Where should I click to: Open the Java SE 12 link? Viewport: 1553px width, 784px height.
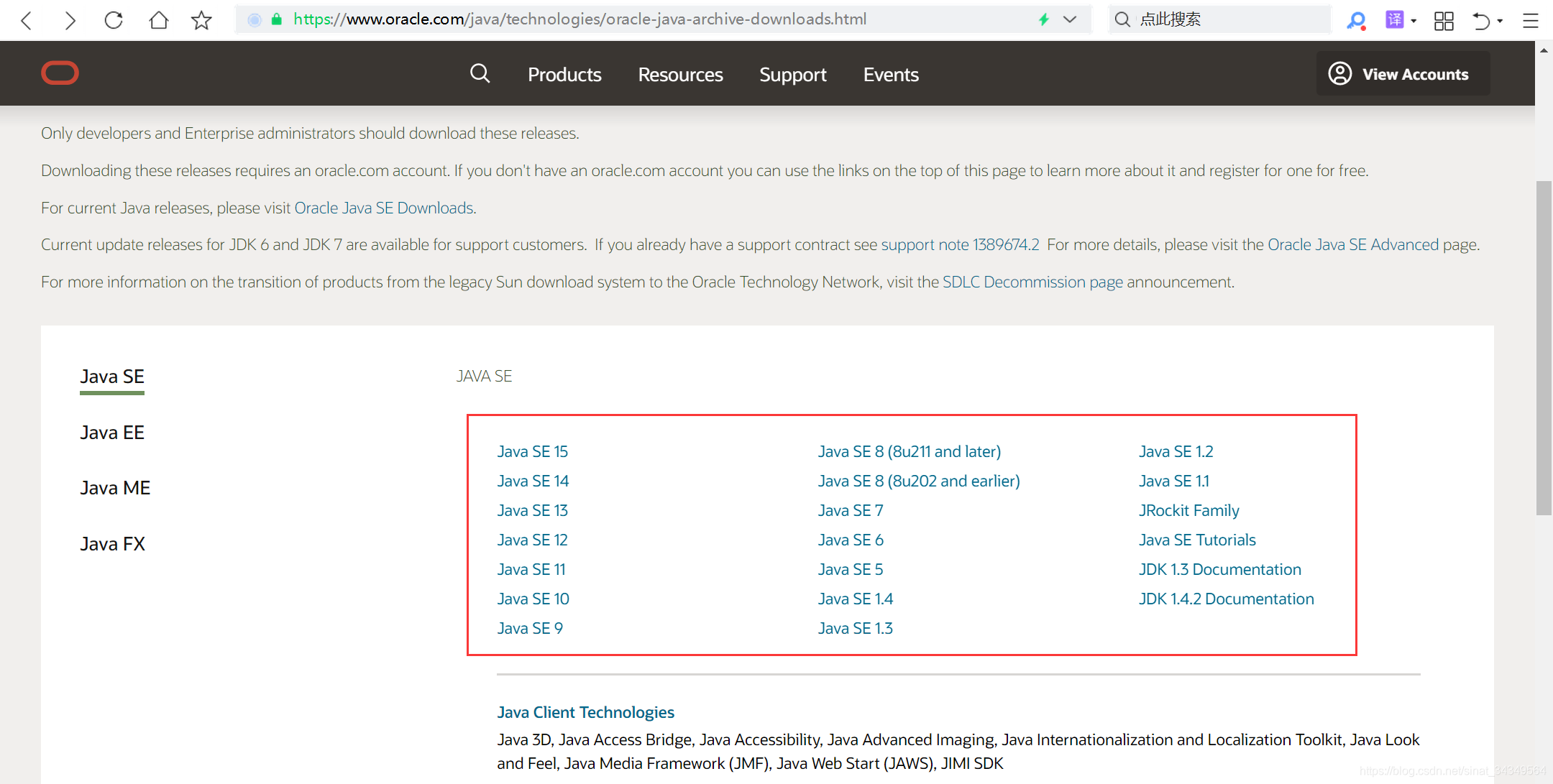coord(533,540)
